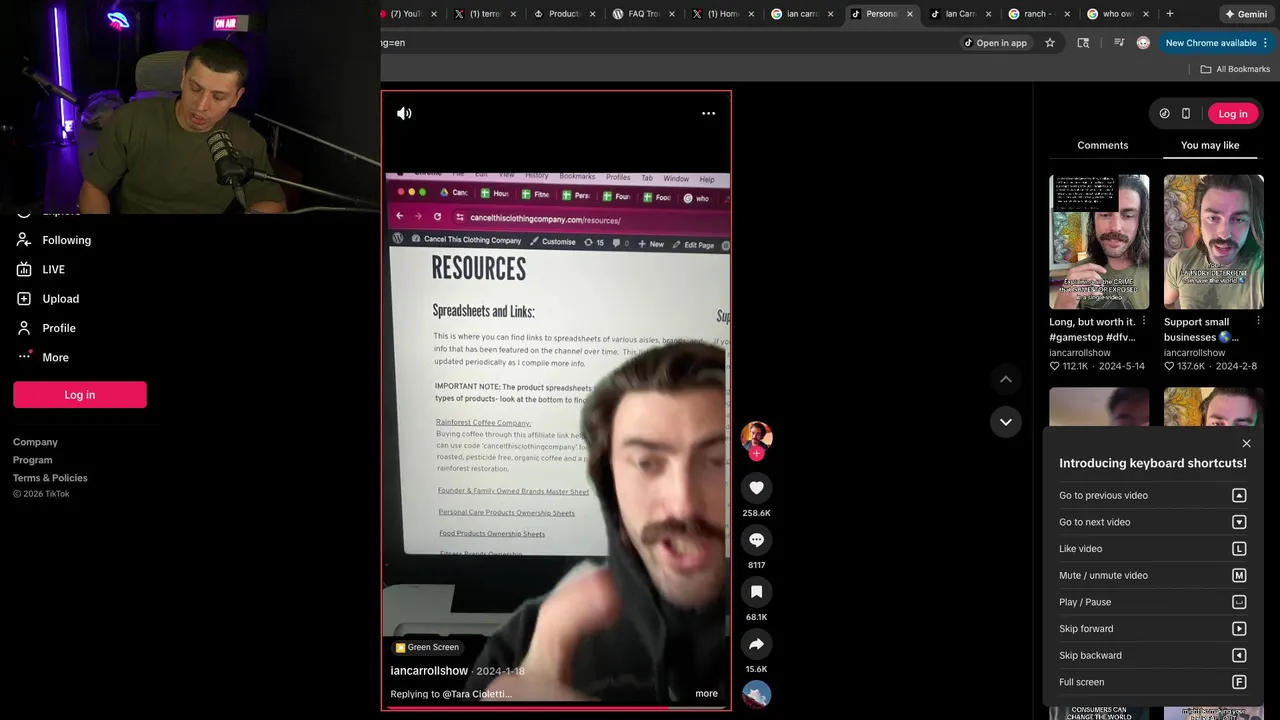Click the Open in app button
This screenshot has width=1280, height=720.
coord(995,43)
